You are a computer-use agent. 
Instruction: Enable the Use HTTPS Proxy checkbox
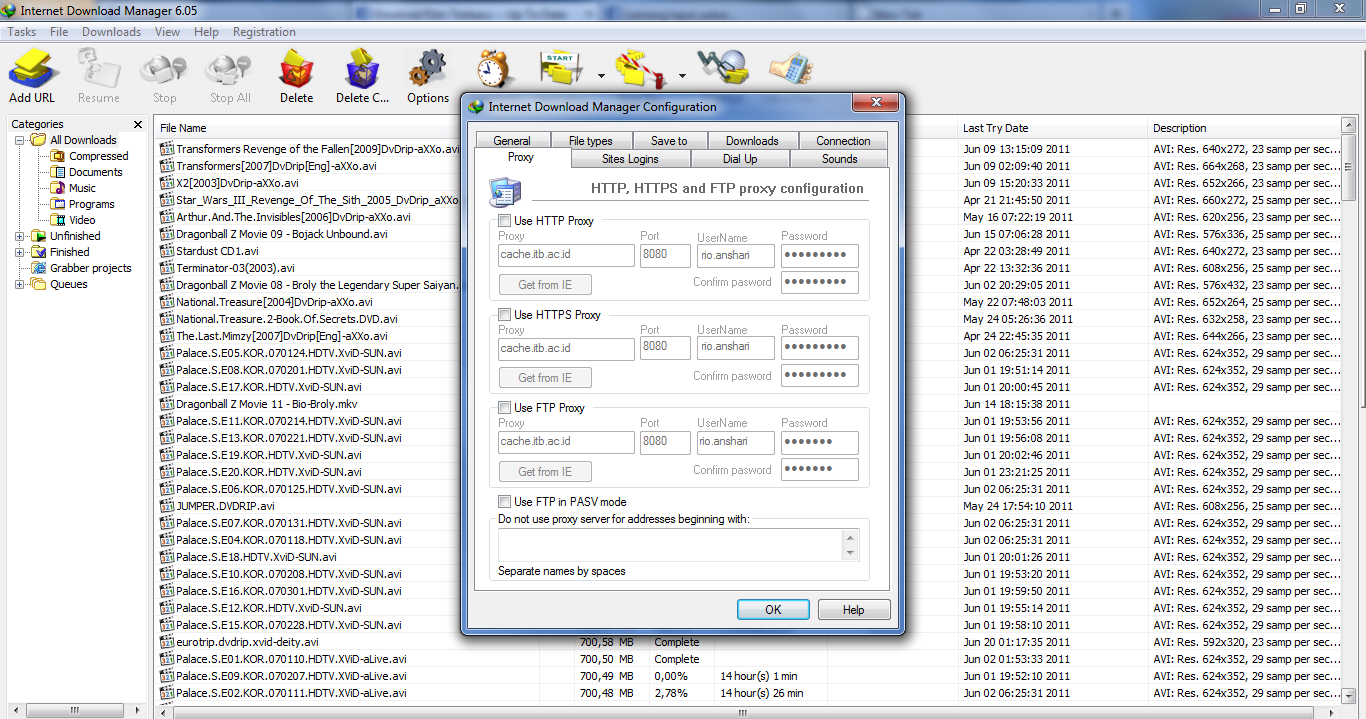[x=504, y=315]
